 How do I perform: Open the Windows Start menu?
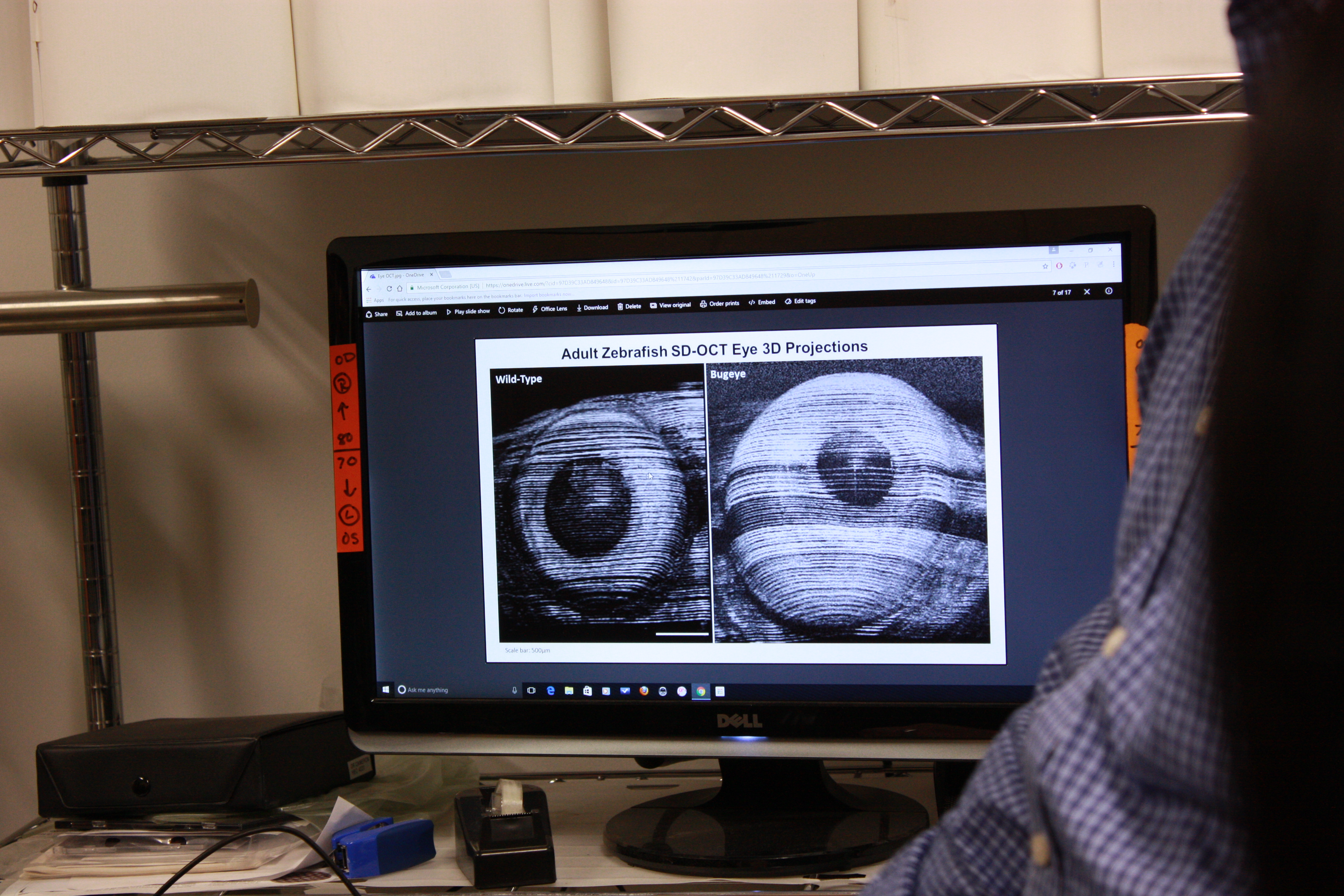(x=386, y=690)
